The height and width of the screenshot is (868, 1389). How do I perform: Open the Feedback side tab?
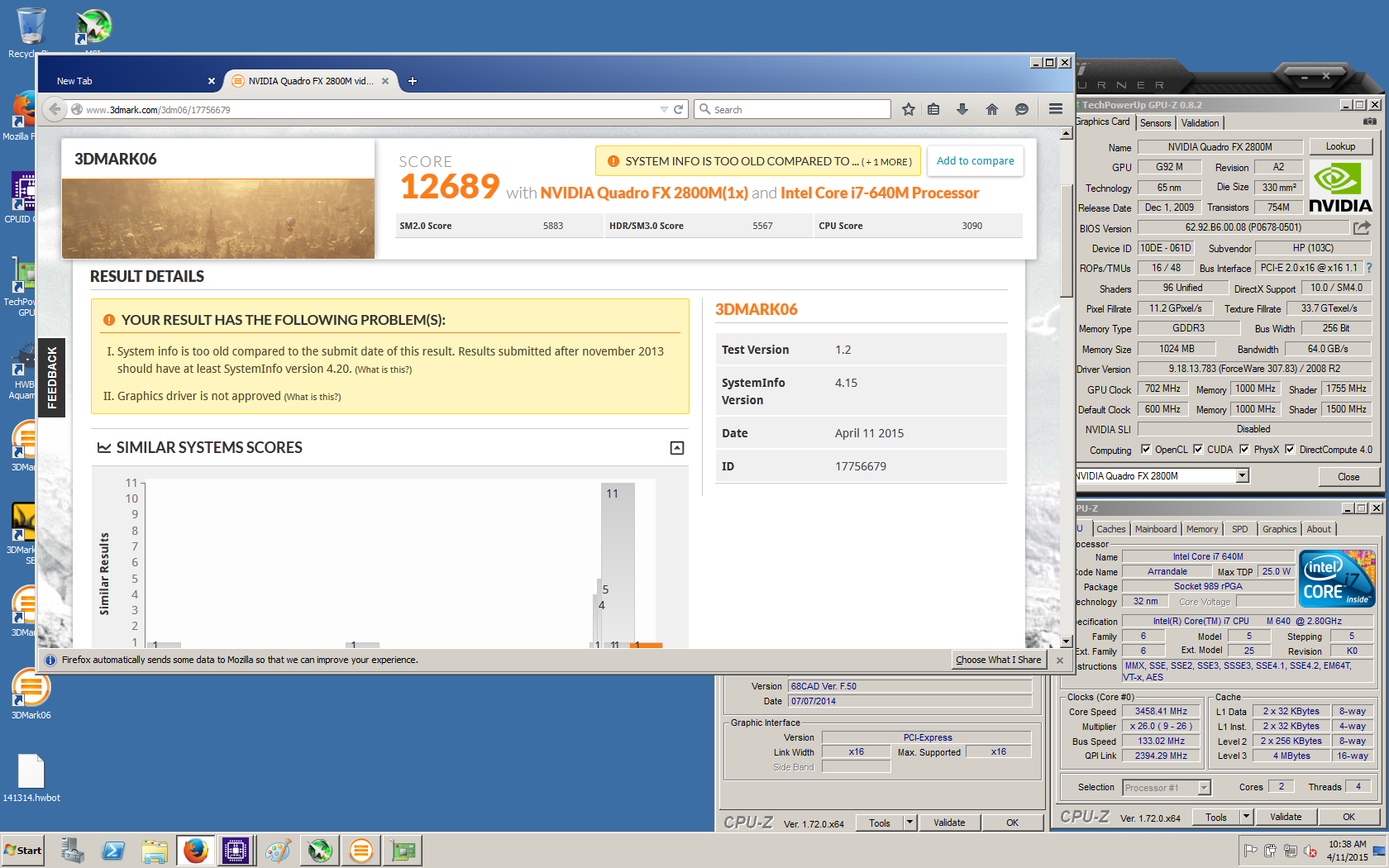point(52,377)
